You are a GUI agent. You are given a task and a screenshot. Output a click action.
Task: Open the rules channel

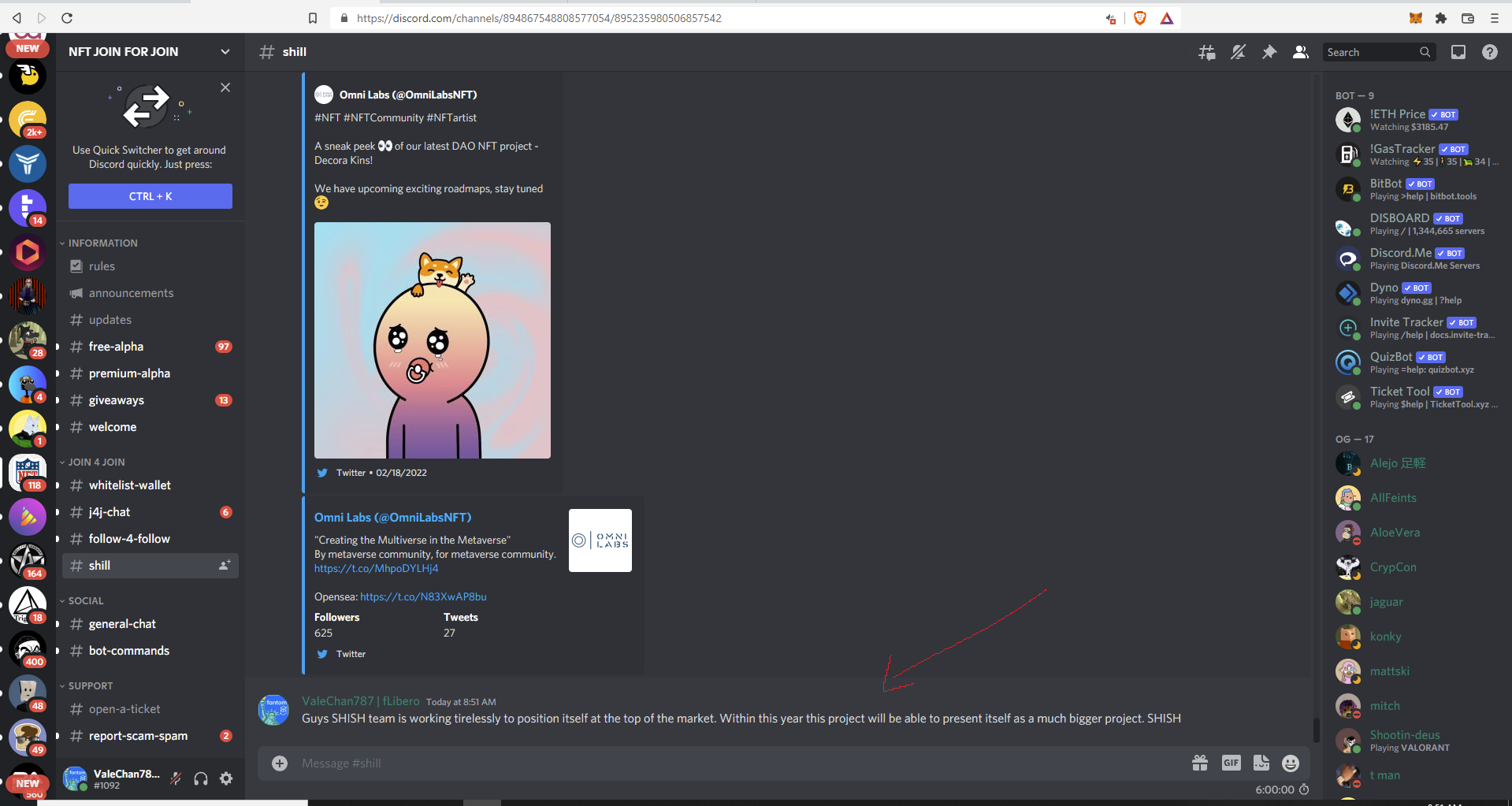pyautogui.click(x=150, y=266)
